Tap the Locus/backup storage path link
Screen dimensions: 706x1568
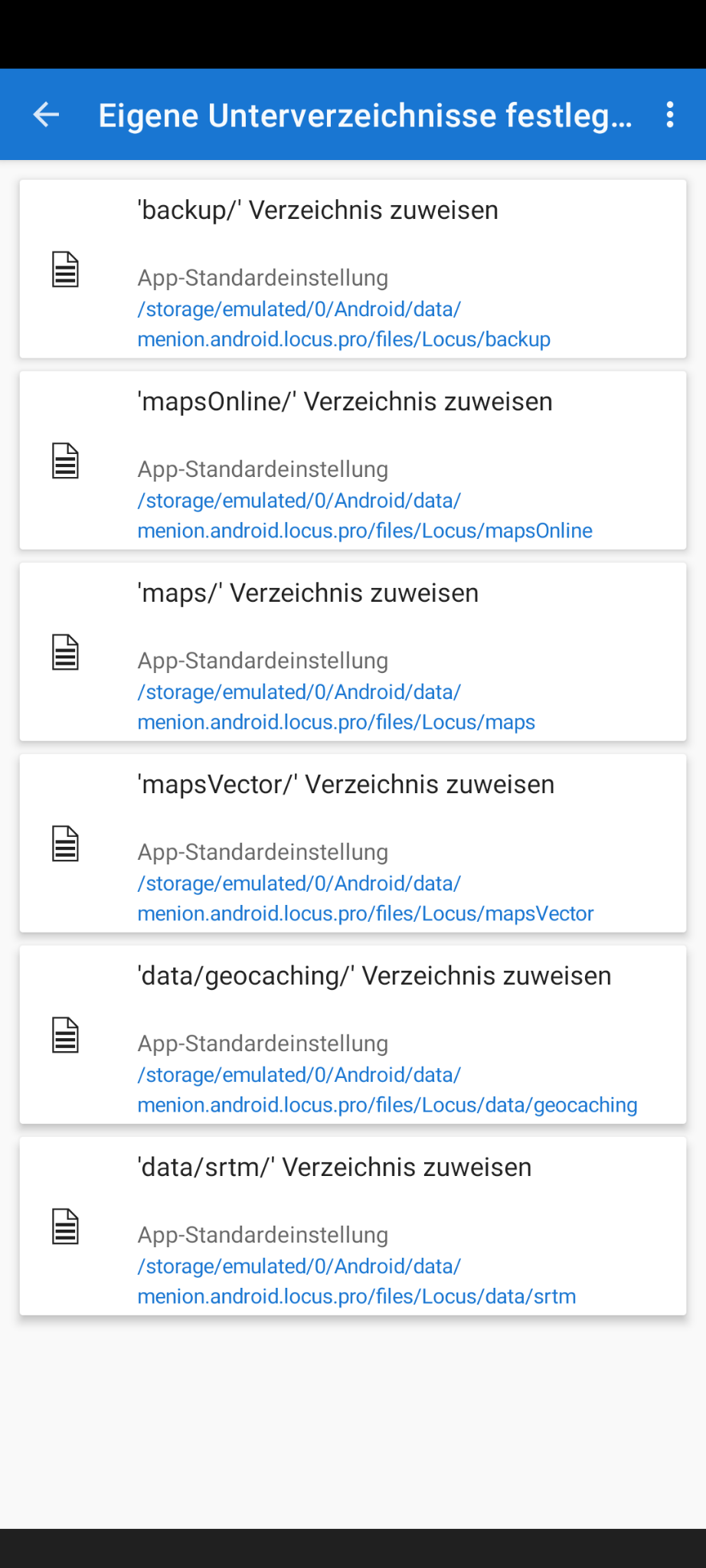click(344, 325)
